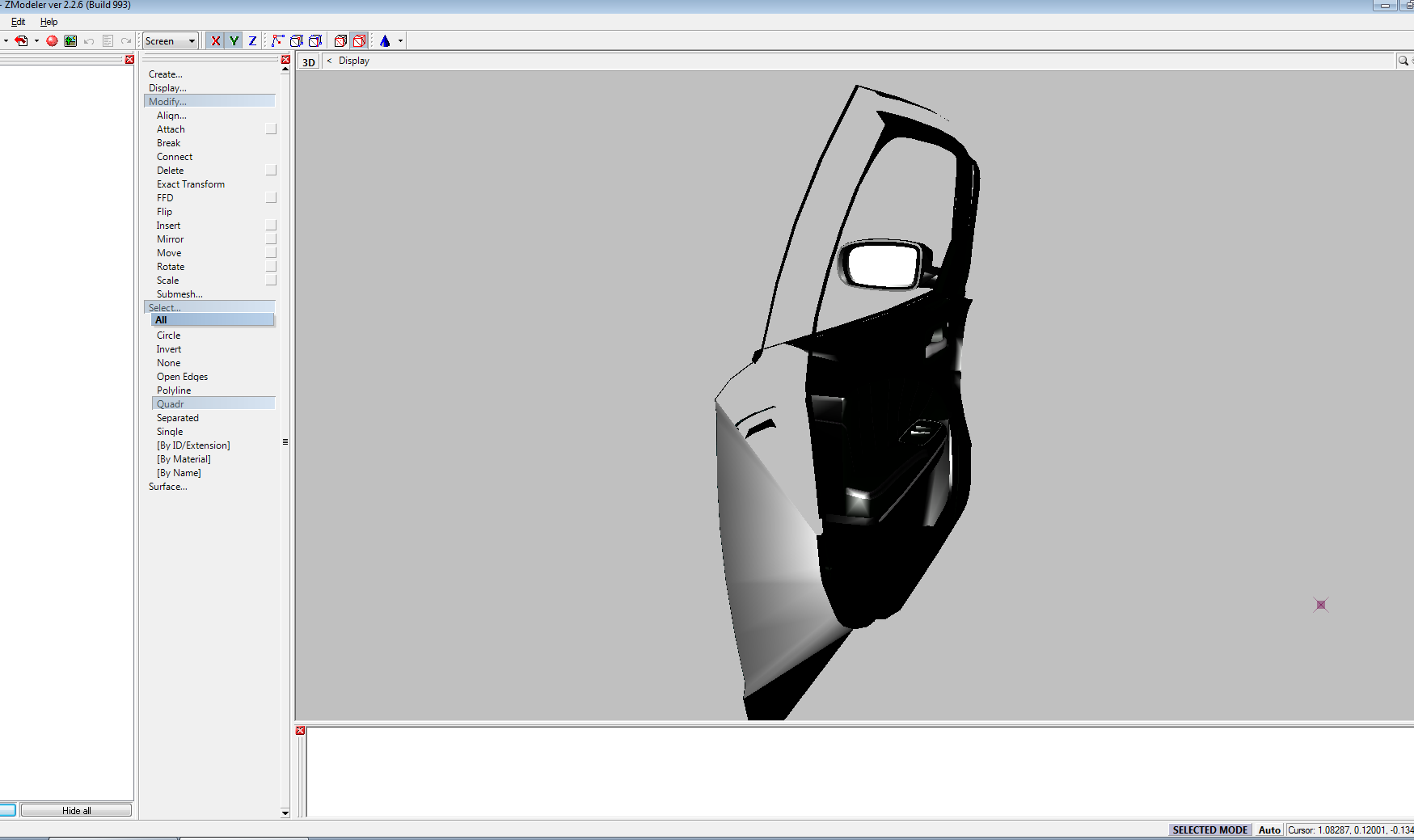This screenshot has height=840, width=1414.
Task: Toggle the Y axis constraint
Action: tap(234, 41)
